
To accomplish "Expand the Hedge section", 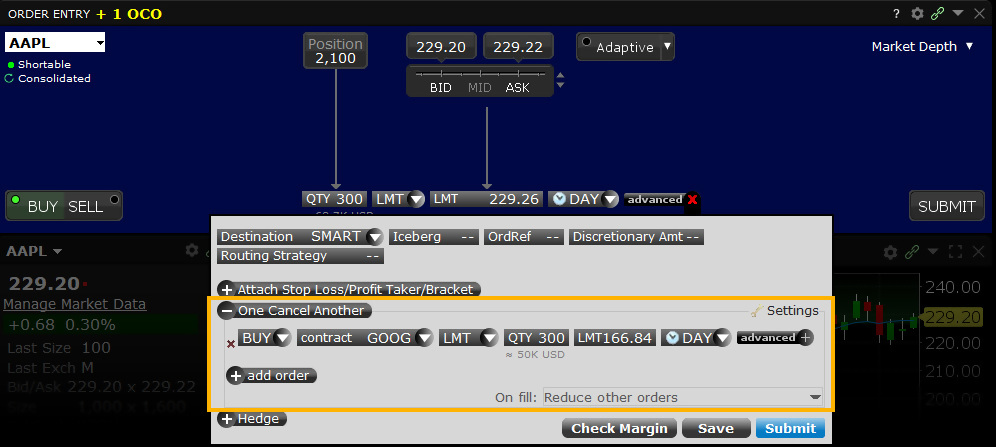I will click(x=226, y=419).
